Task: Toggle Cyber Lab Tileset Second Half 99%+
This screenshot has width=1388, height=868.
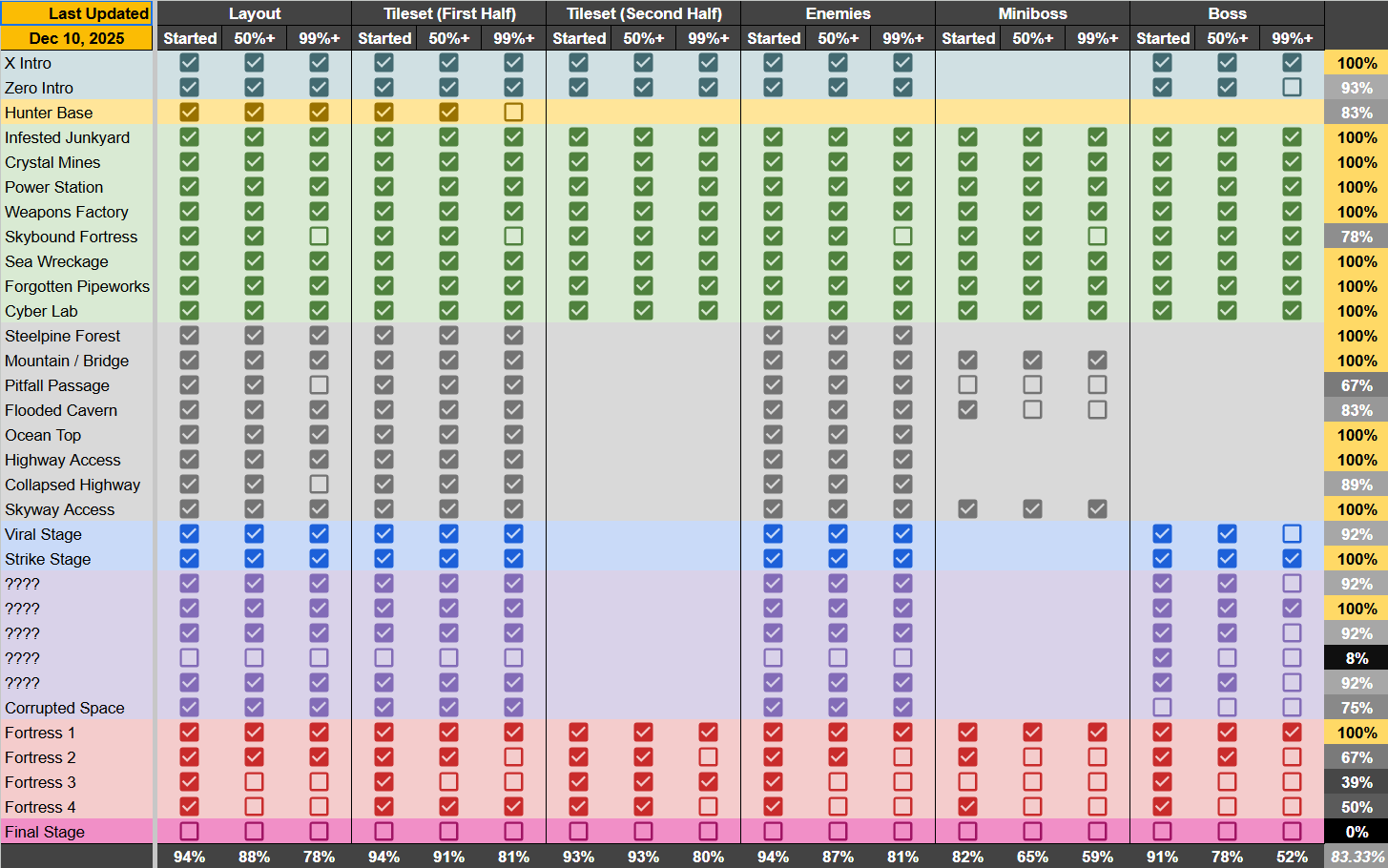Action: pos(708,311)
